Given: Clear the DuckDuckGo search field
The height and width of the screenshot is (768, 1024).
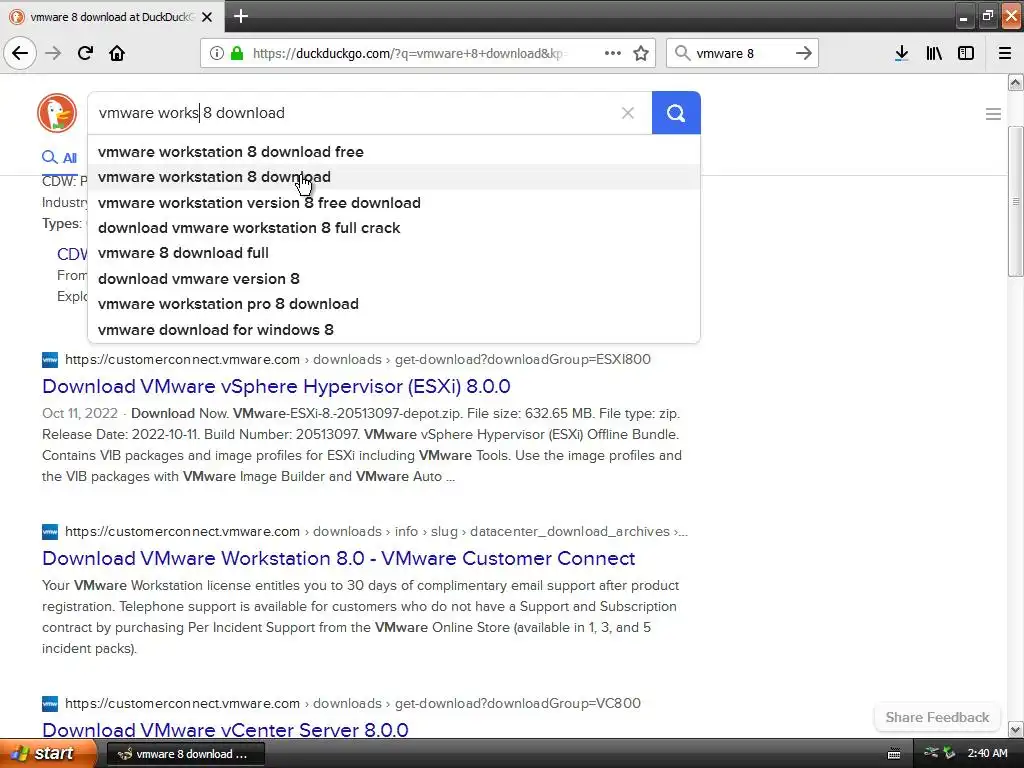Looking at the screenshot, I should [x=628, y=113].
